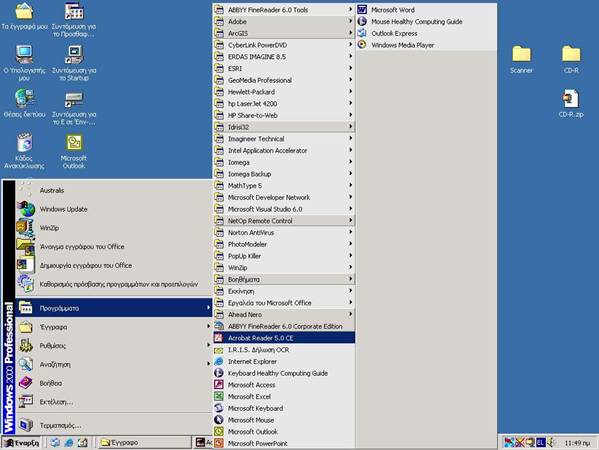Click the Microsoft Access icon in menu

click(x=219, y=385)
